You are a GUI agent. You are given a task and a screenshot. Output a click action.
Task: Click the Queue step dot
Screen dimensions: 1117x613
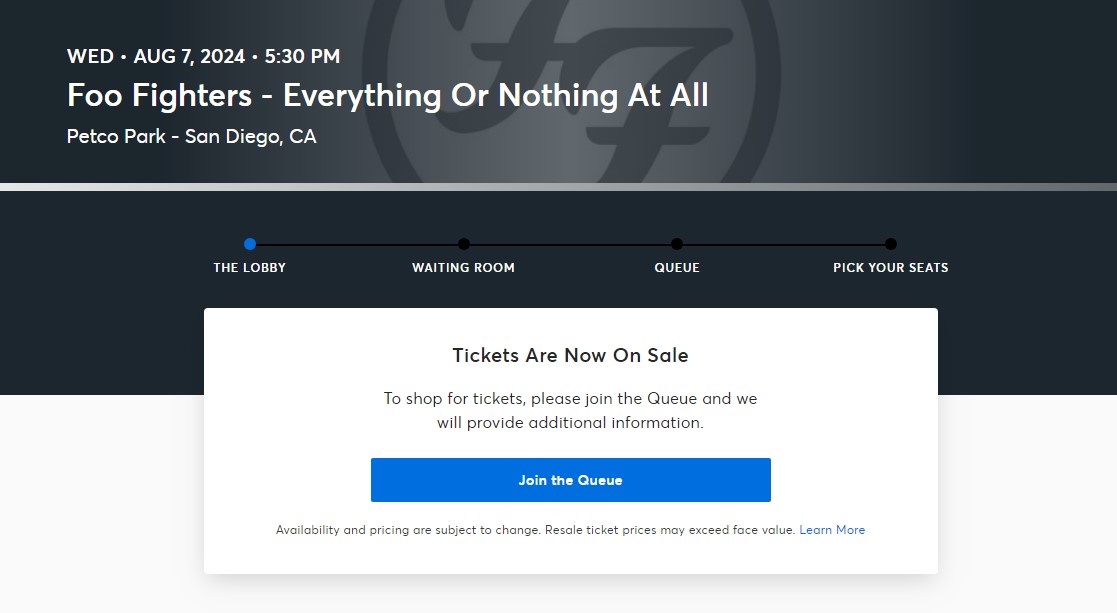pos(677,244)
